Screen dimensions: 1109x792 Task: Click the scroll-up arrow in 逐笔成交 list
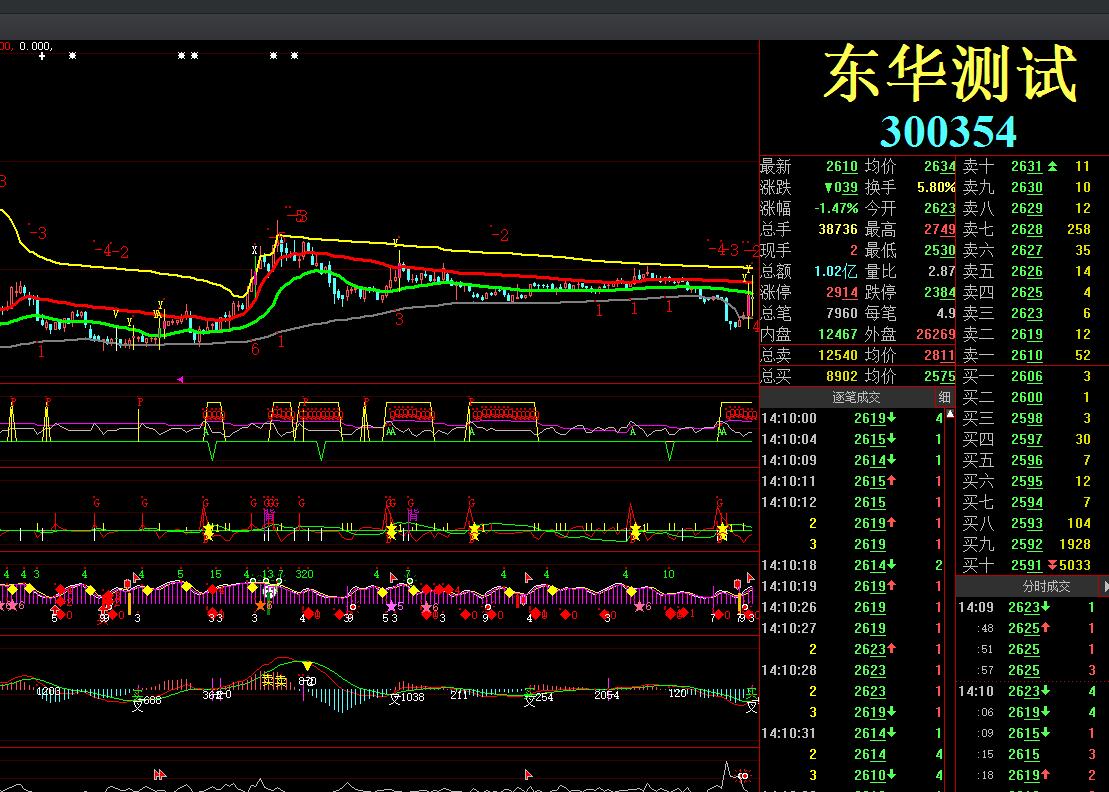click(951, 414)
